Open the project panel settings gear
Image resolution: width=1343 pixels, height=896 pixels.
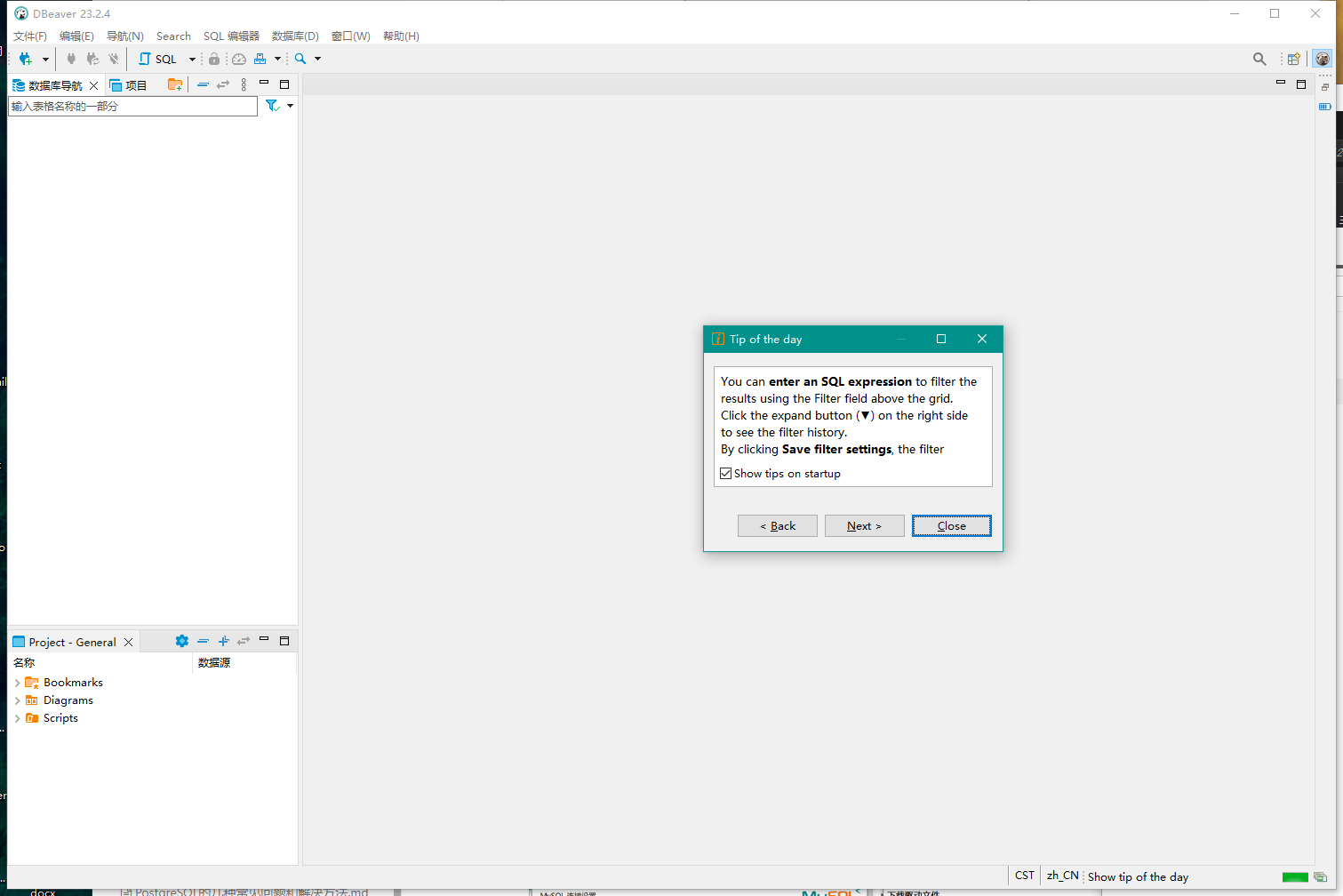(182, 641)
